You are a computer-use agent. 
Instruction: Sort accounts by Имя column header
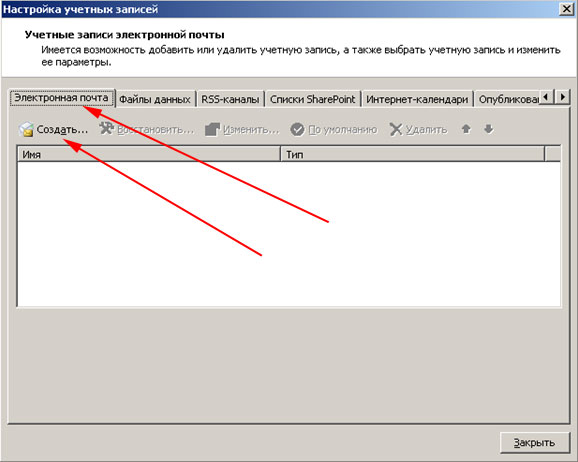(149, 154)
